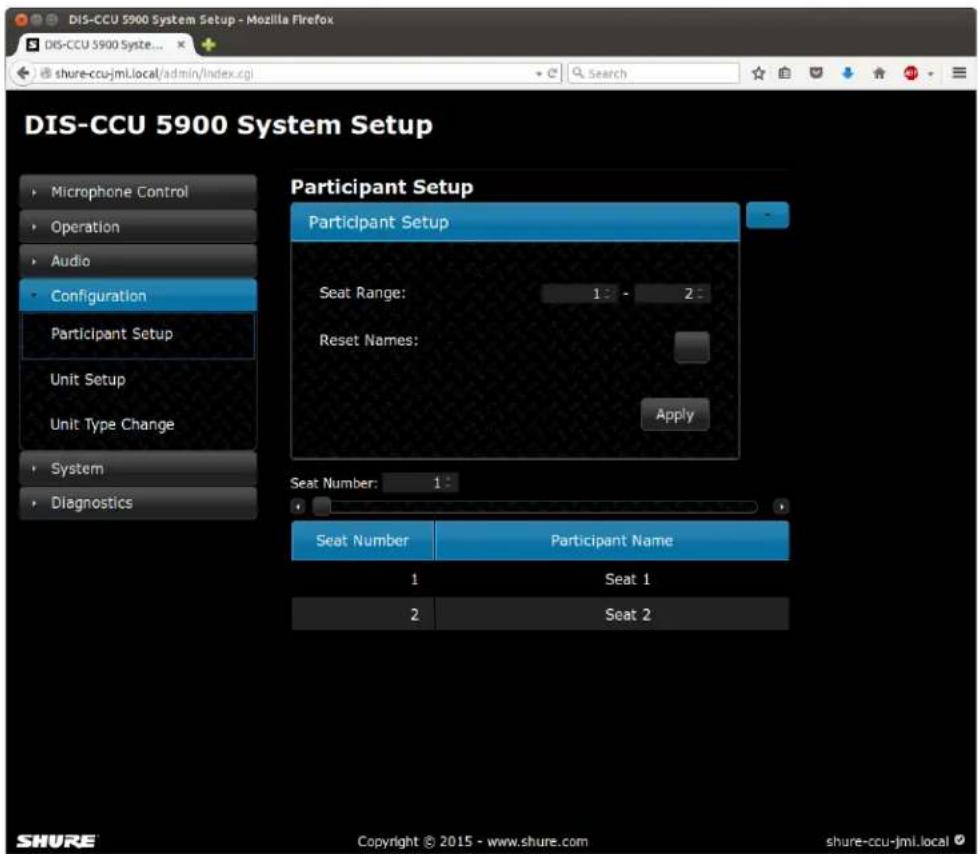
Task: Close the DIS-CCU 5900 browser tab
Action: [181, 44]
